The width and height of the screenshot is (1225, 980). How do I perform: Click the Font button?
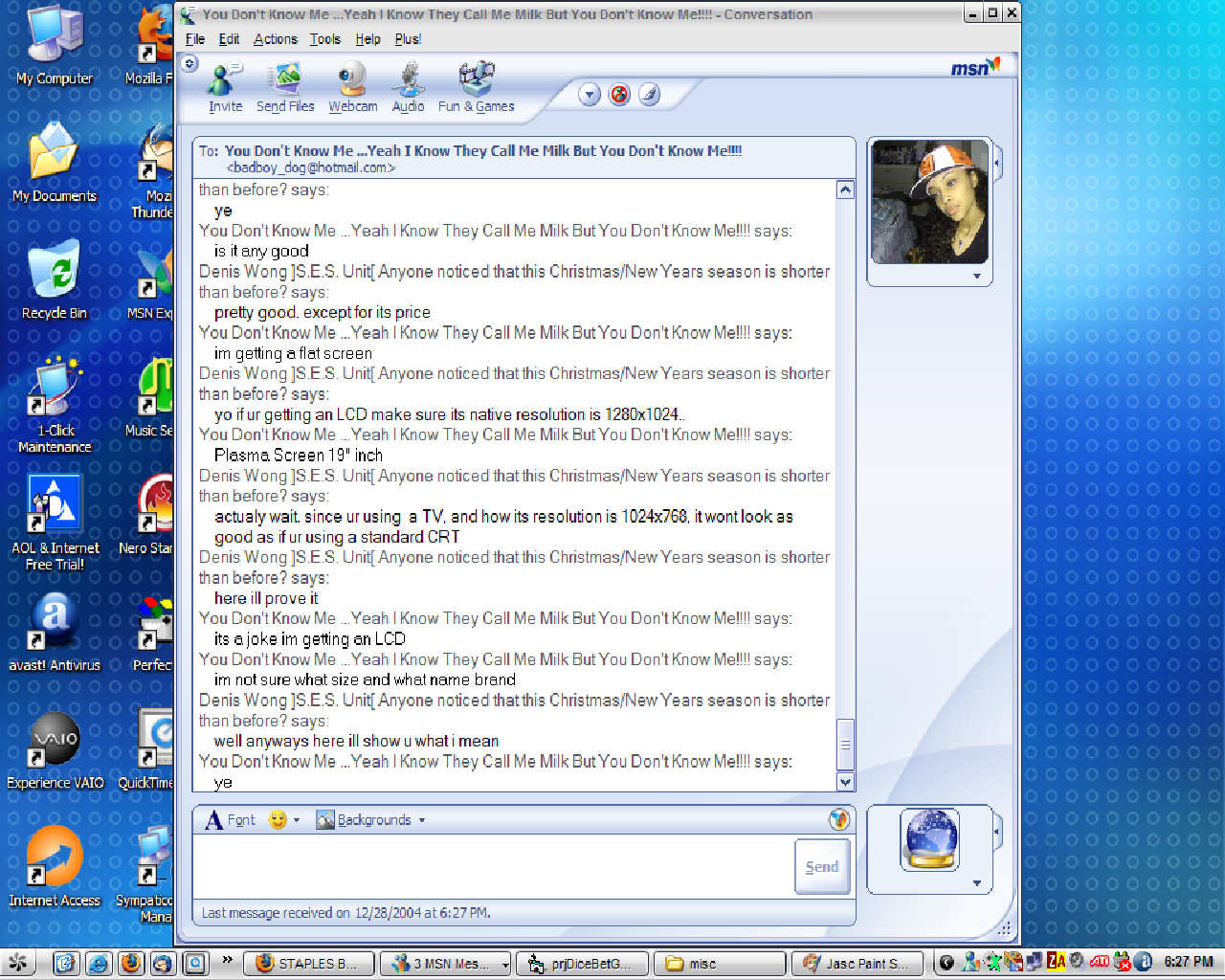point(231,820)
